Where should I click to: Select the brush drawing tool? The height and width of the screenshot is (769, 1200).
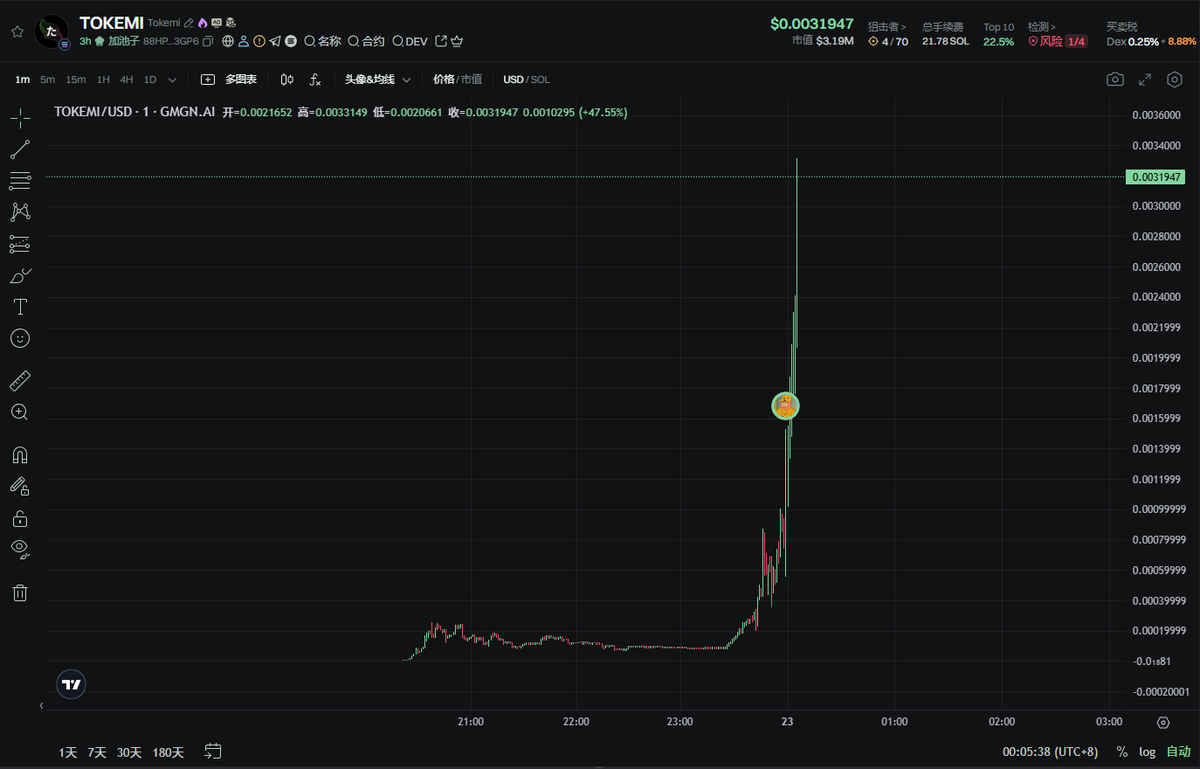click(20, 275)
